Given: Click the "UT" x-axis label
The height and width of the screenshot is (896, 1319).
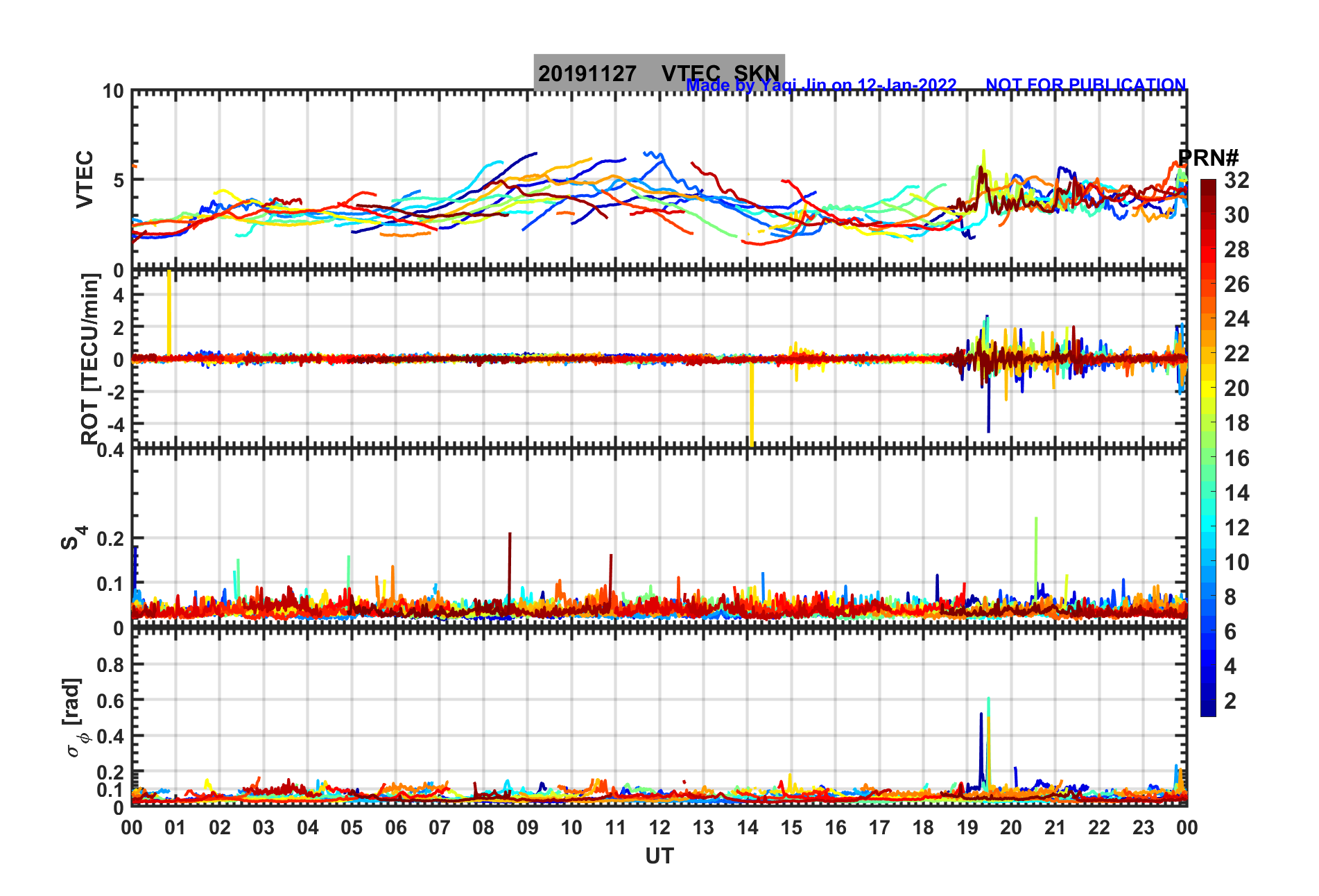Looking at the screenshot, I should click(659, 856).
